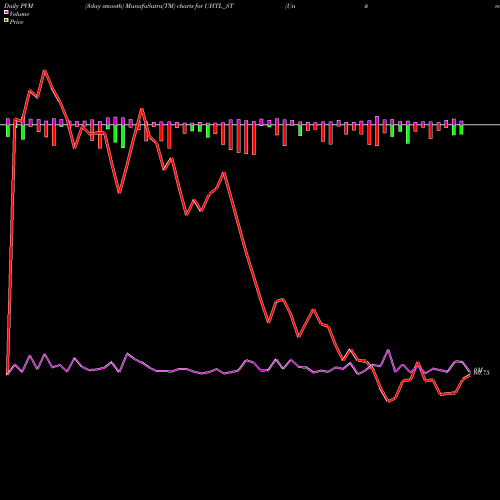Click the '(3day smooth)' chart subtitle text

click(x=103, y=6)
